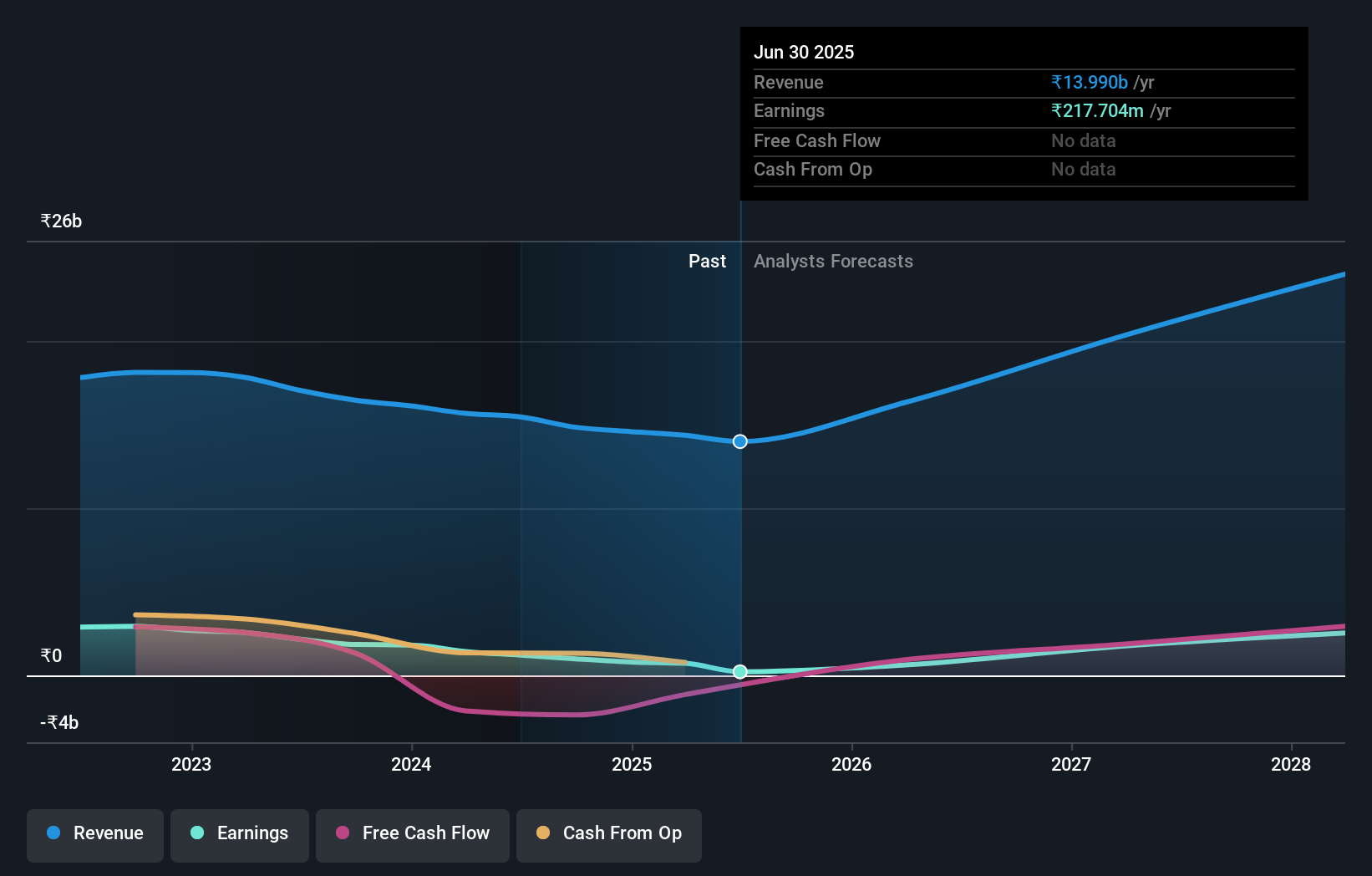Click the 2024 x-axis label
The height and width of the screenshot is (876, 1372).
tap(411, 764)
